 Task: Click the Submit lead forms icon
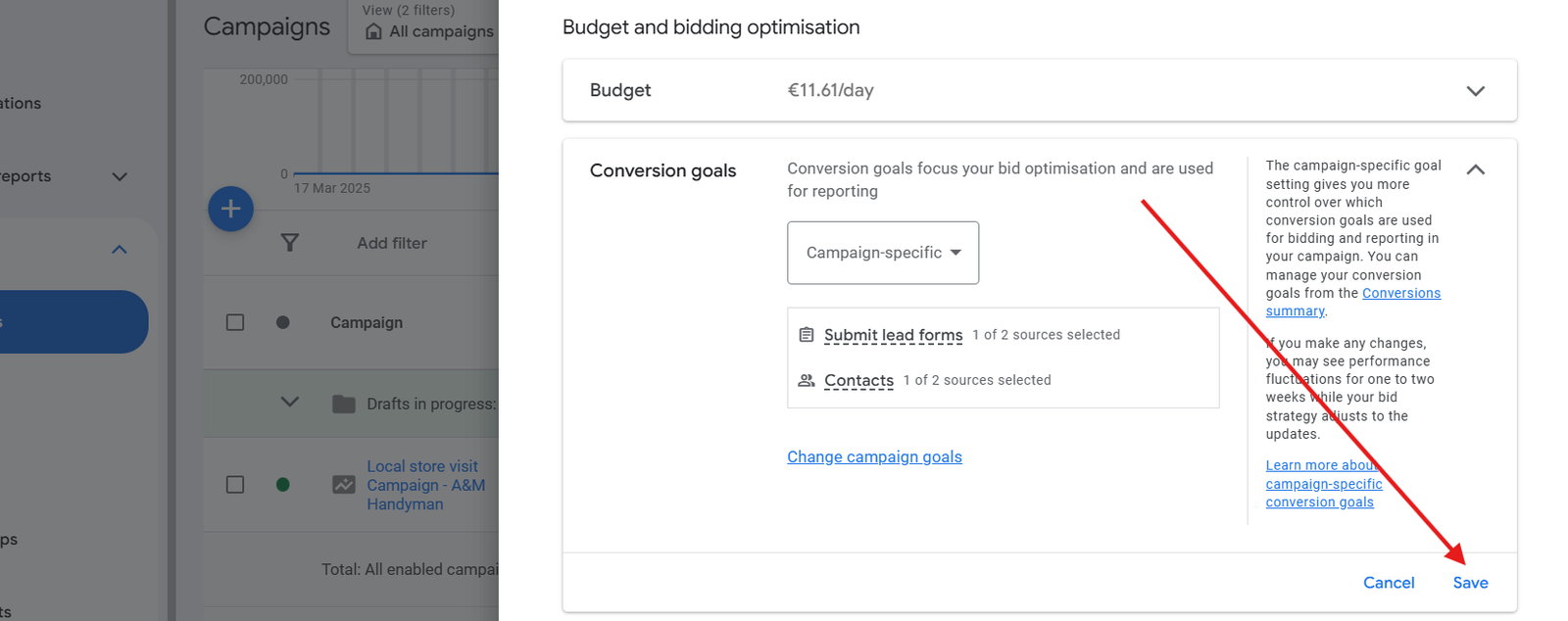807,335
